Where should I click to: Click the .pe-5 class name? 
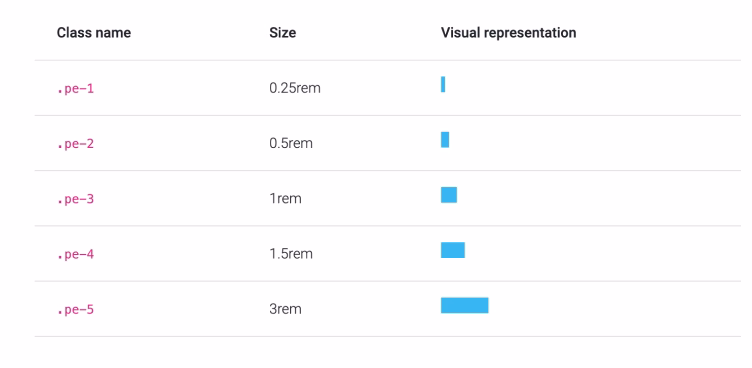pos(75,309)
